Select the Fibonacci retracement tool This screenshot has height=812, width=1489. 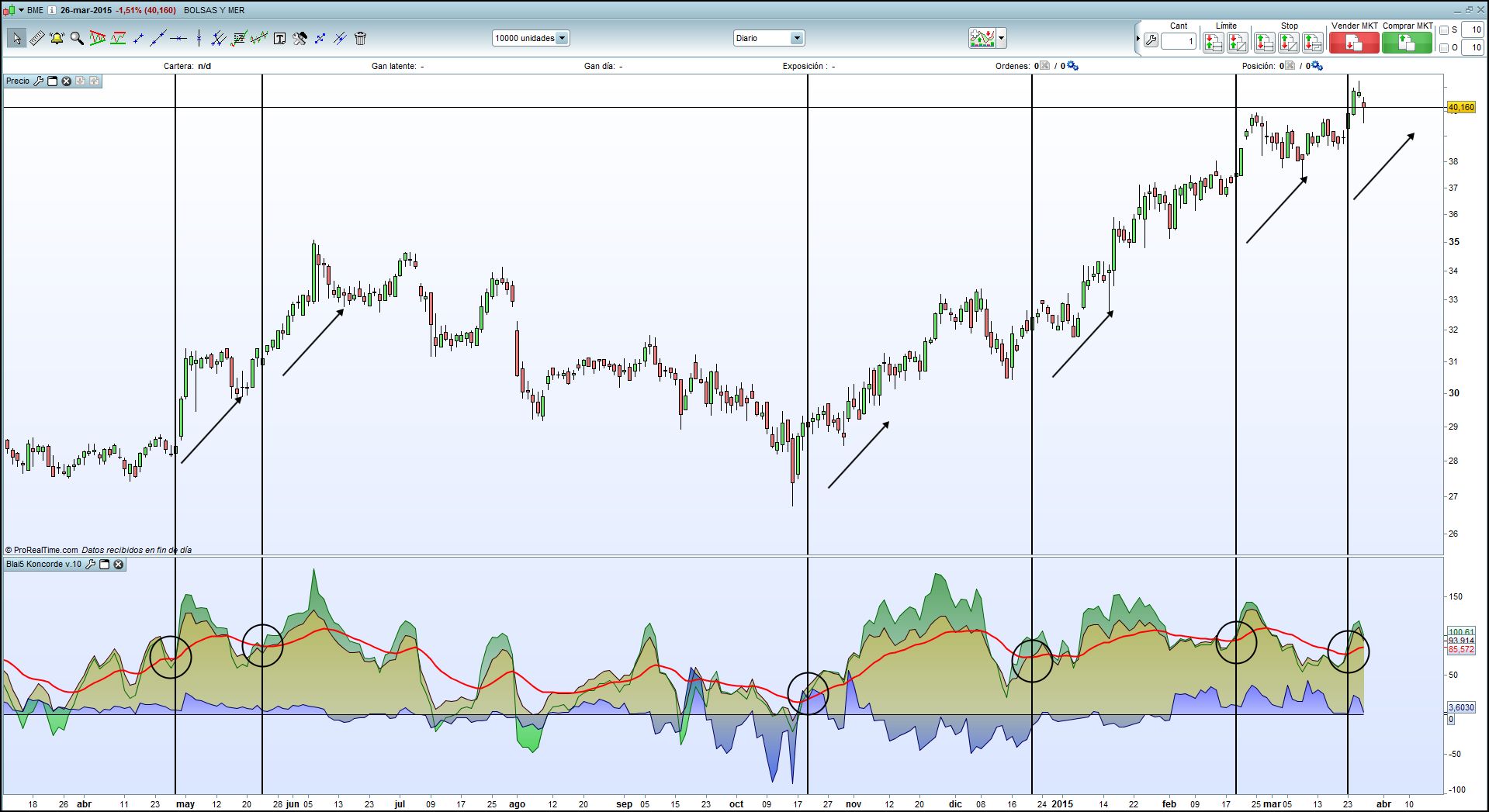point(239,38)
